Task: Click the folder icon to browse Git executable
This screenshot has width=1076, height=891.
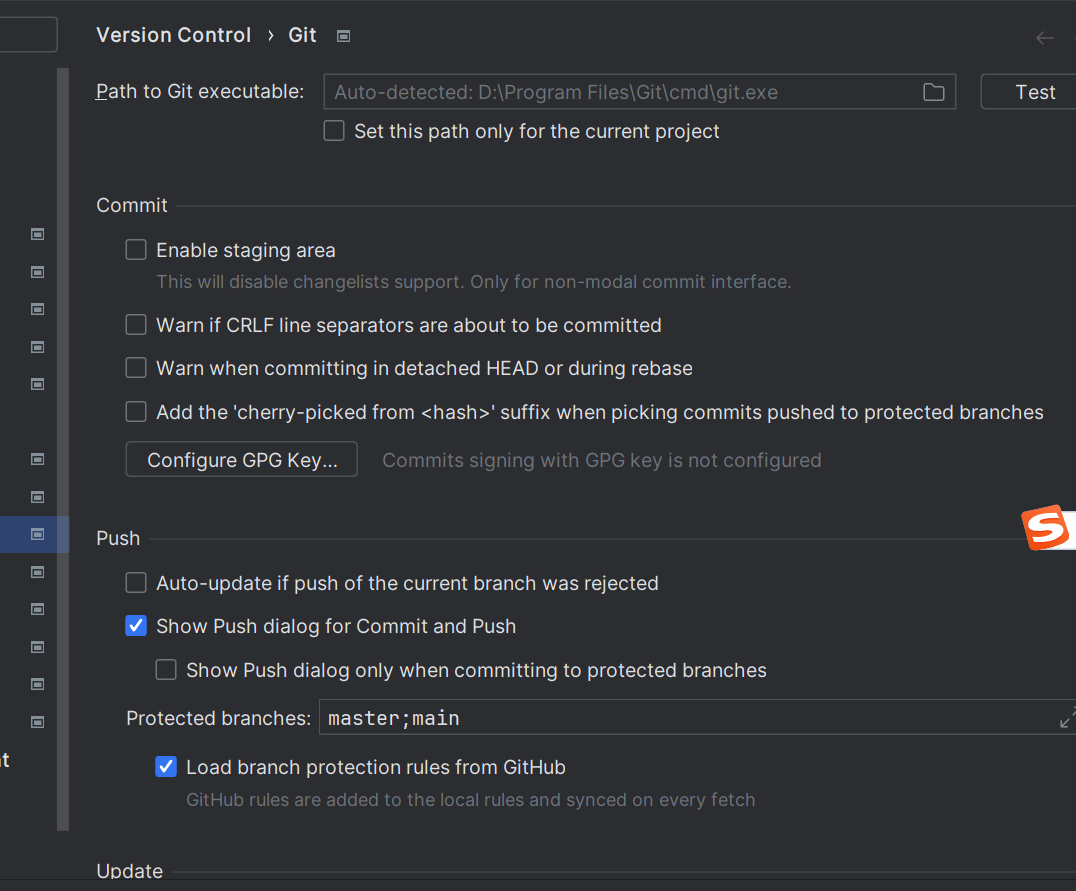Action: (x=933, y=92)
